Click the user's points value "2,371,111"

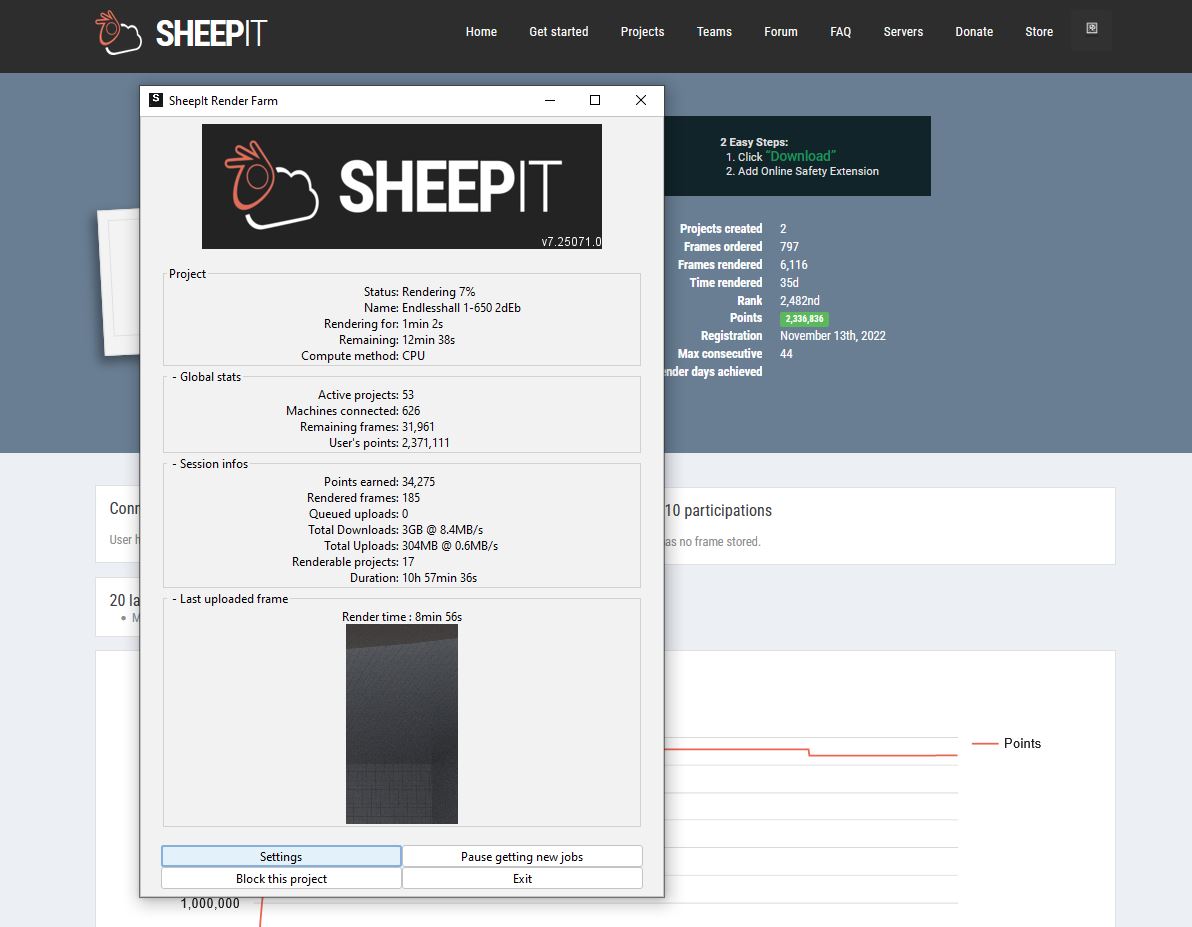426,443
